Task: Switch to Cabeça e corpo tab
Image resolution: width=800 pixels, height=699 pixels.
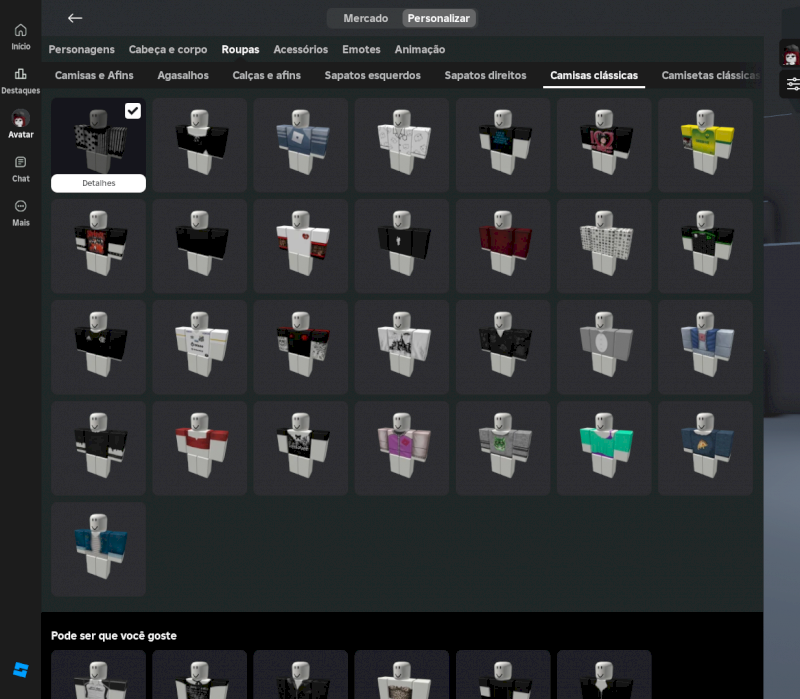Action: point(168,49)
